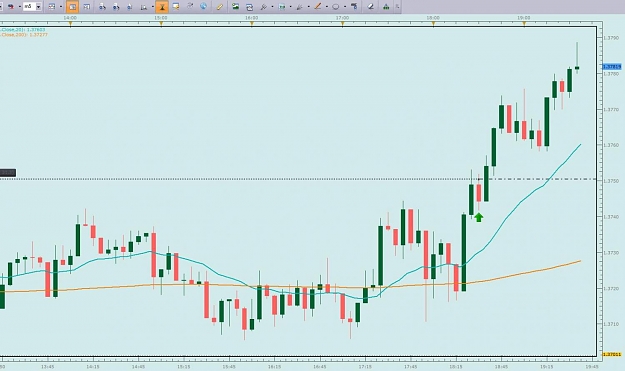The height and width of the screenshot is (371, 625).
Task: Click the grid layout icon after the timeframe box
Action: tap(51, 6)
